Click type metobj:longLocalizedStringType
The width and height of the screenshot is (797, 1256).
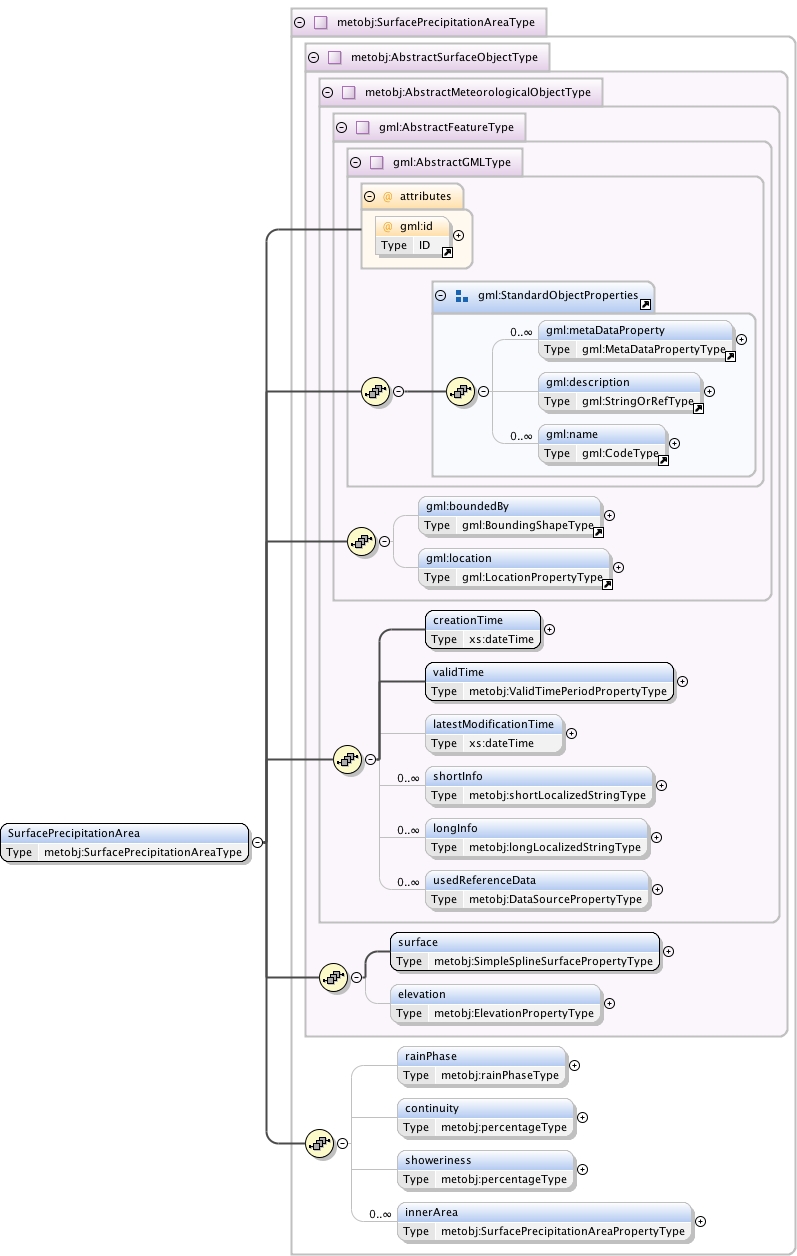[x=555, y=847]
